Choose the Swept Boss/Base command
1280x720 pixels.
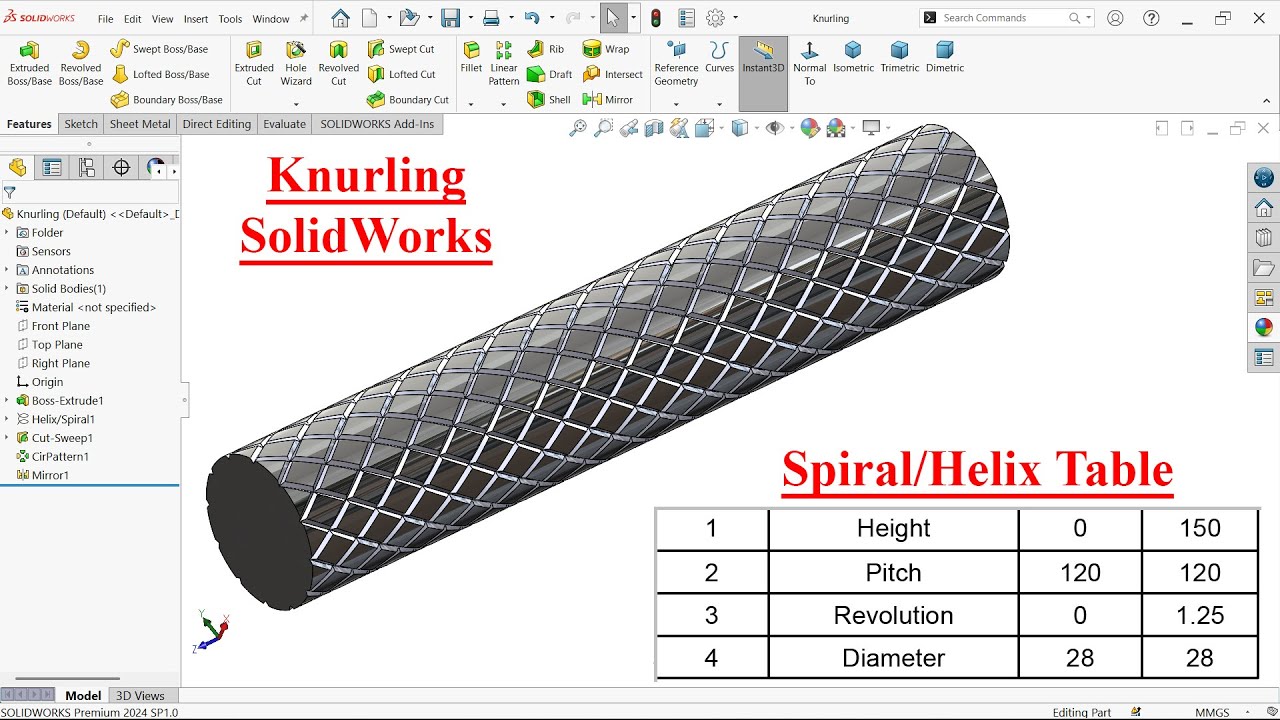(159, 49)
